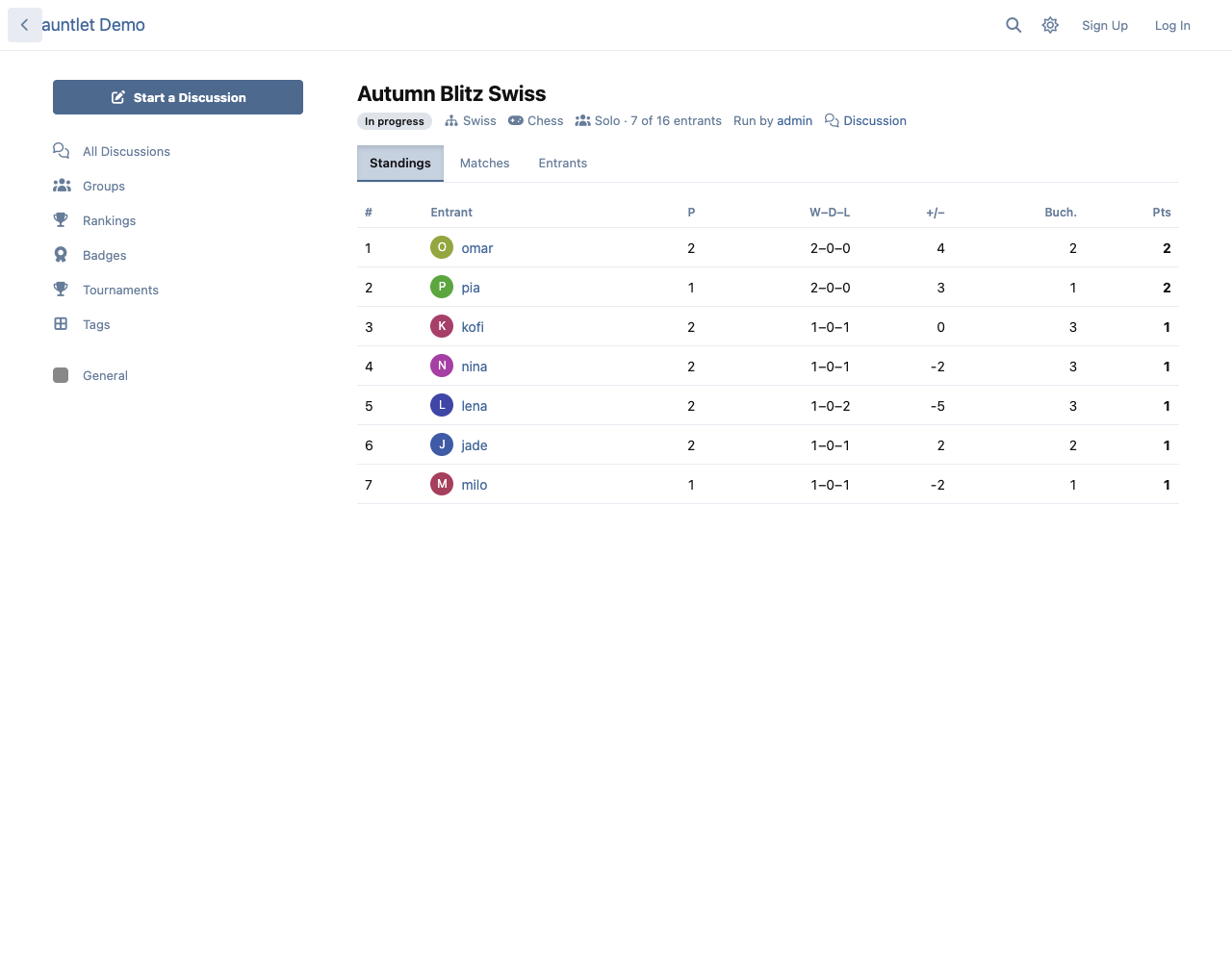Click the Groups people icon in sidebar
Image resolution: width=1232 pixels, height=962 pixels.
[x=61, y=186]
